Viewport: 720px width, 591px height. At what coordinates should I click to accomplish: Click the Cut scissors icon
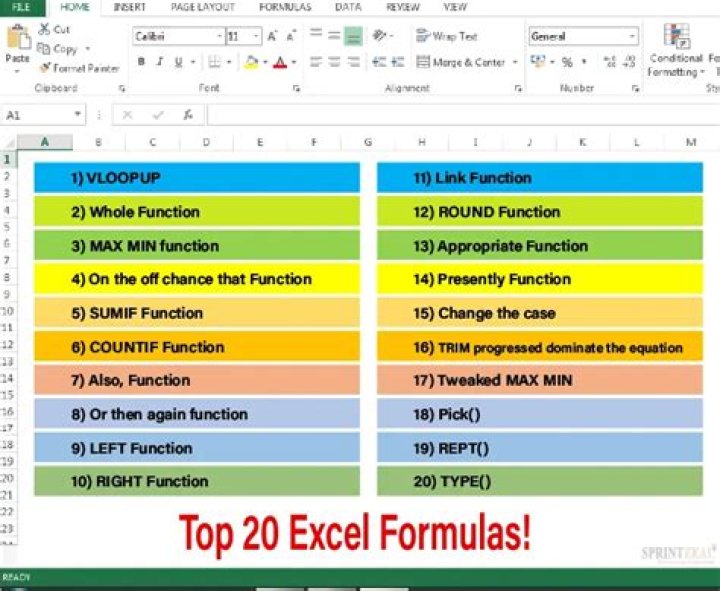45,30
